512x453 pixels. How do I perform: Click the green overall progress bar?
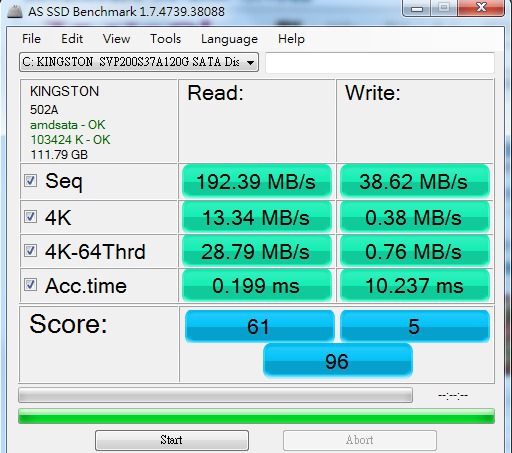[x=256, y=416]
